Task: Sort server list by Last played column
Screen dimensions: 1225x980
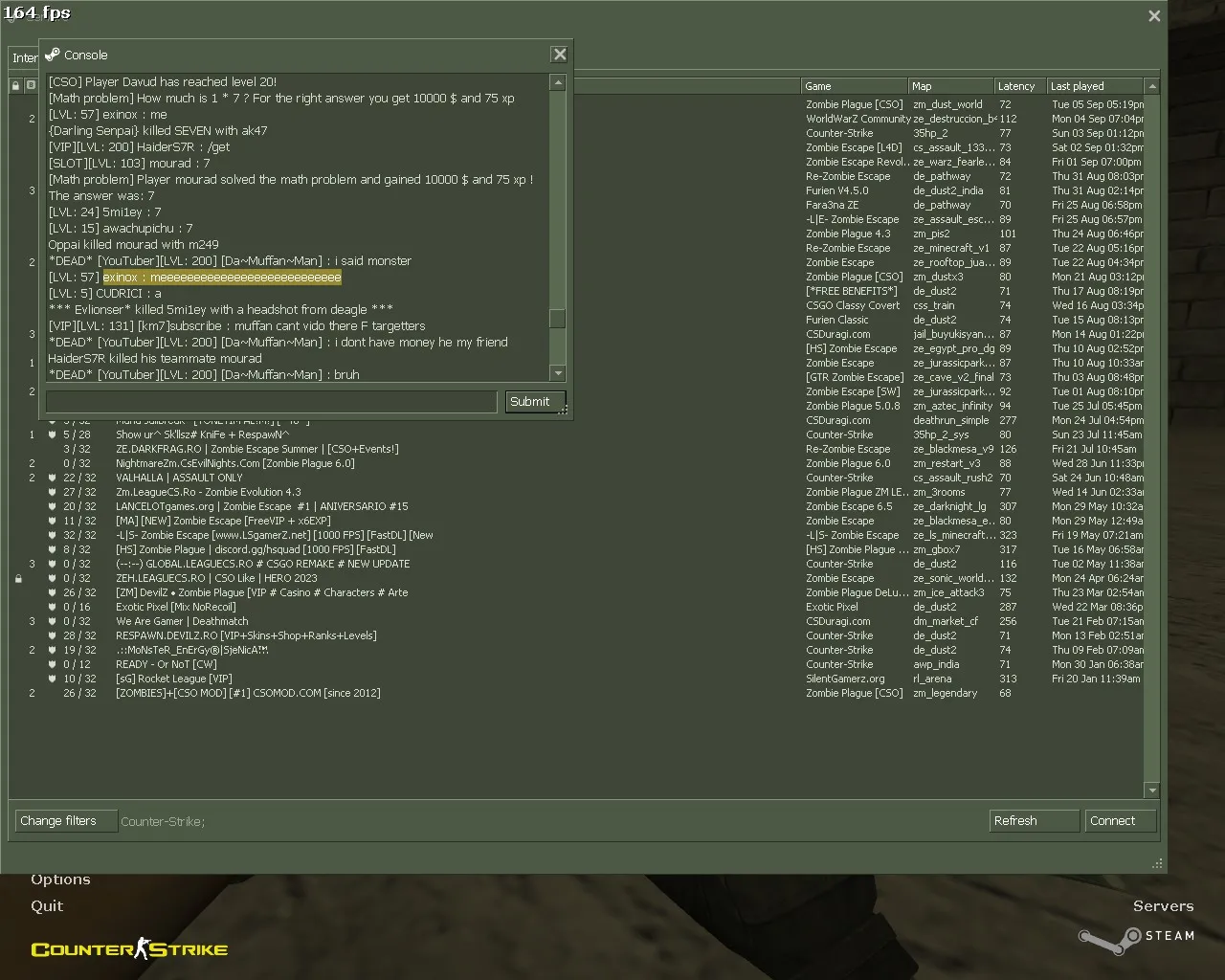Action: pyautogui.click(x=1095, y=86)
